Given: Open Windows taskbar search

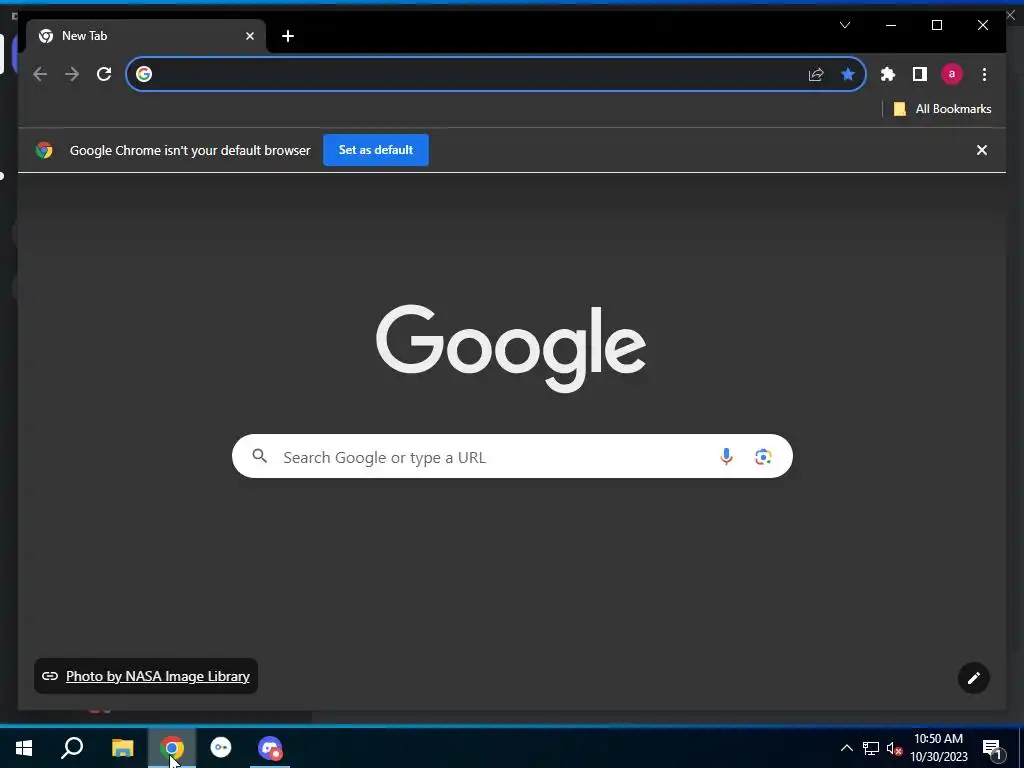Looking at the screenshot, I should click(72, 748).
